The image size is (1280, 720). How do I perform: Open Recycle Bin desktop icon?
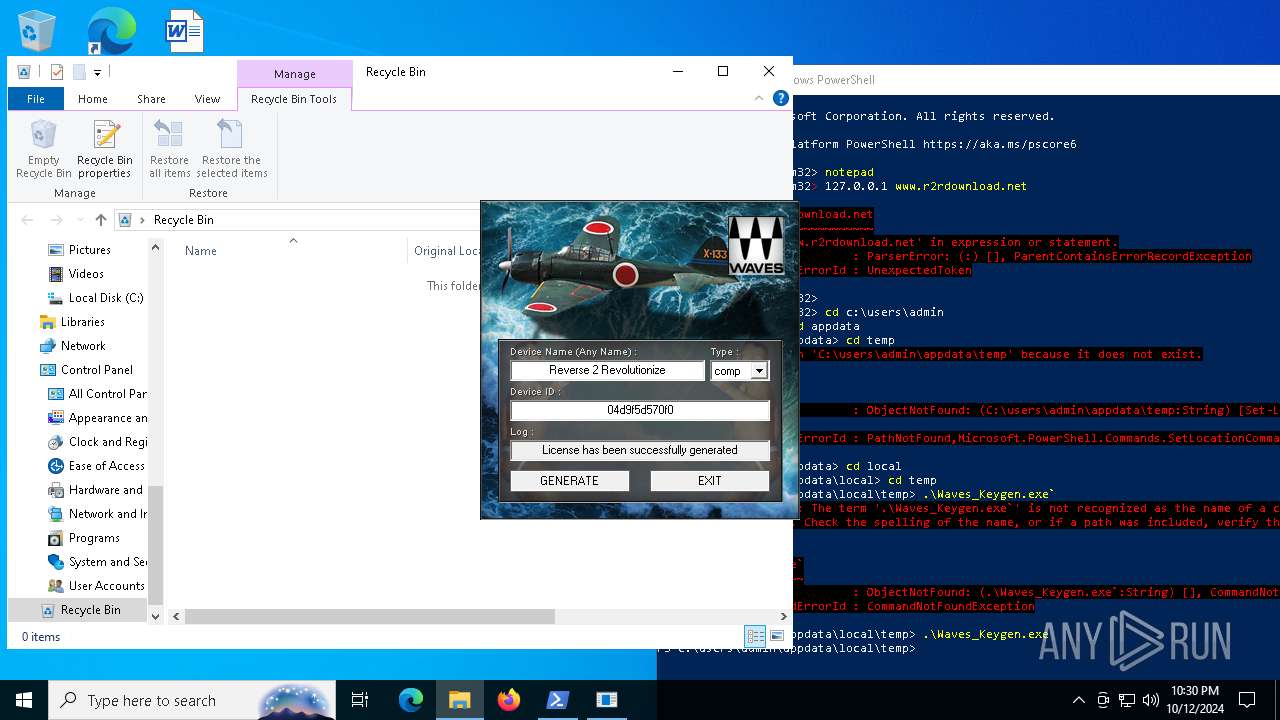coord(38,30)
